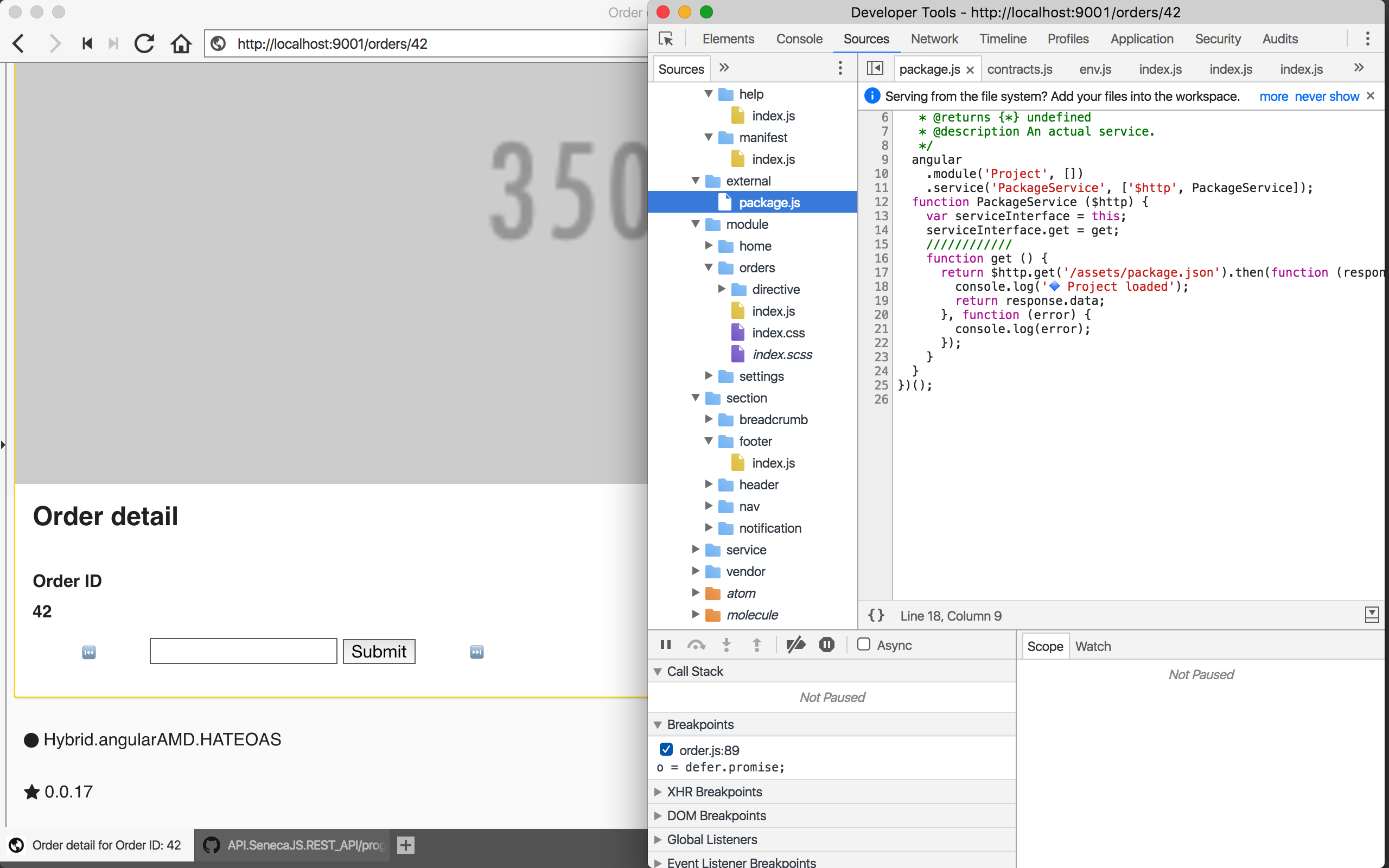
Task: Uncheck the order.js:89 breakpoint
Action: tap(666, 749)
